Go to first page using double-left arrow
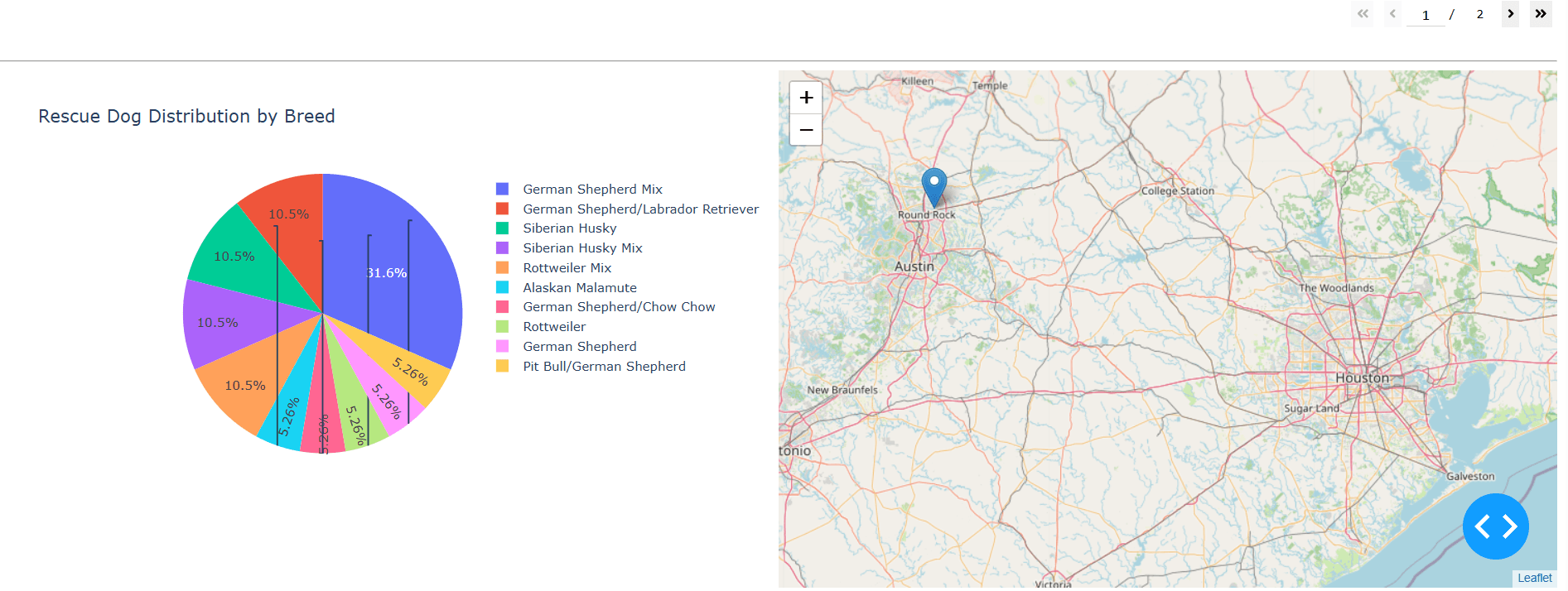Viewport: 1568px width, 591px height. click(x=1363, y=14)
